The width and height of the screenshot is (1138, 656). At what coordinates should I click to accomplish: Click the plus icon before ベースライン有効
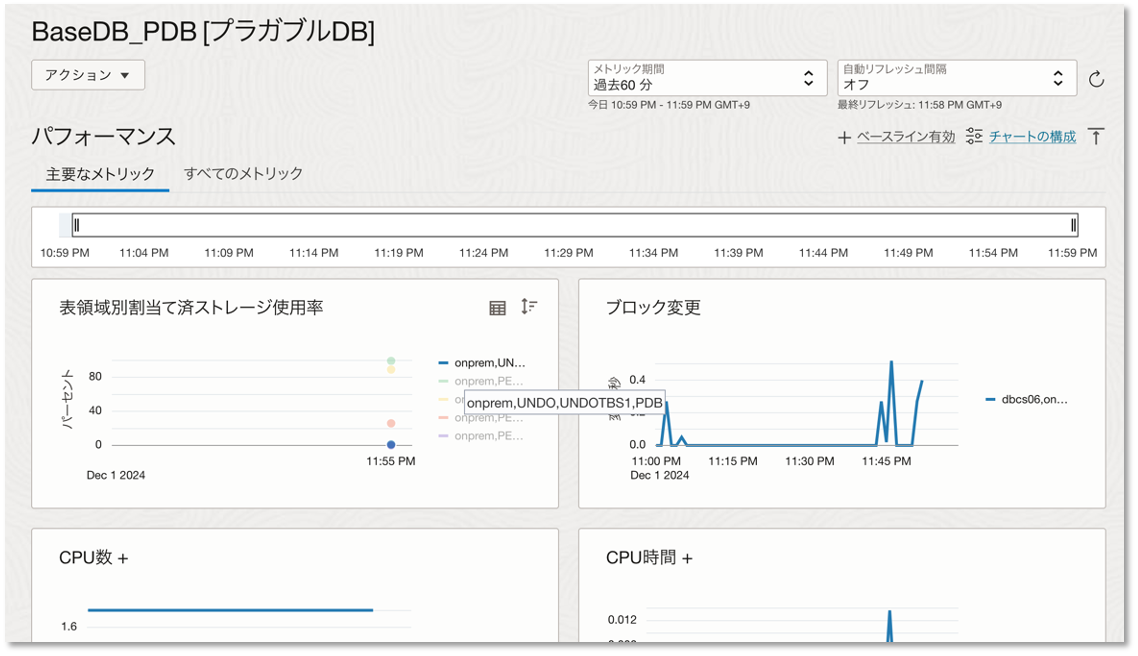844,138
